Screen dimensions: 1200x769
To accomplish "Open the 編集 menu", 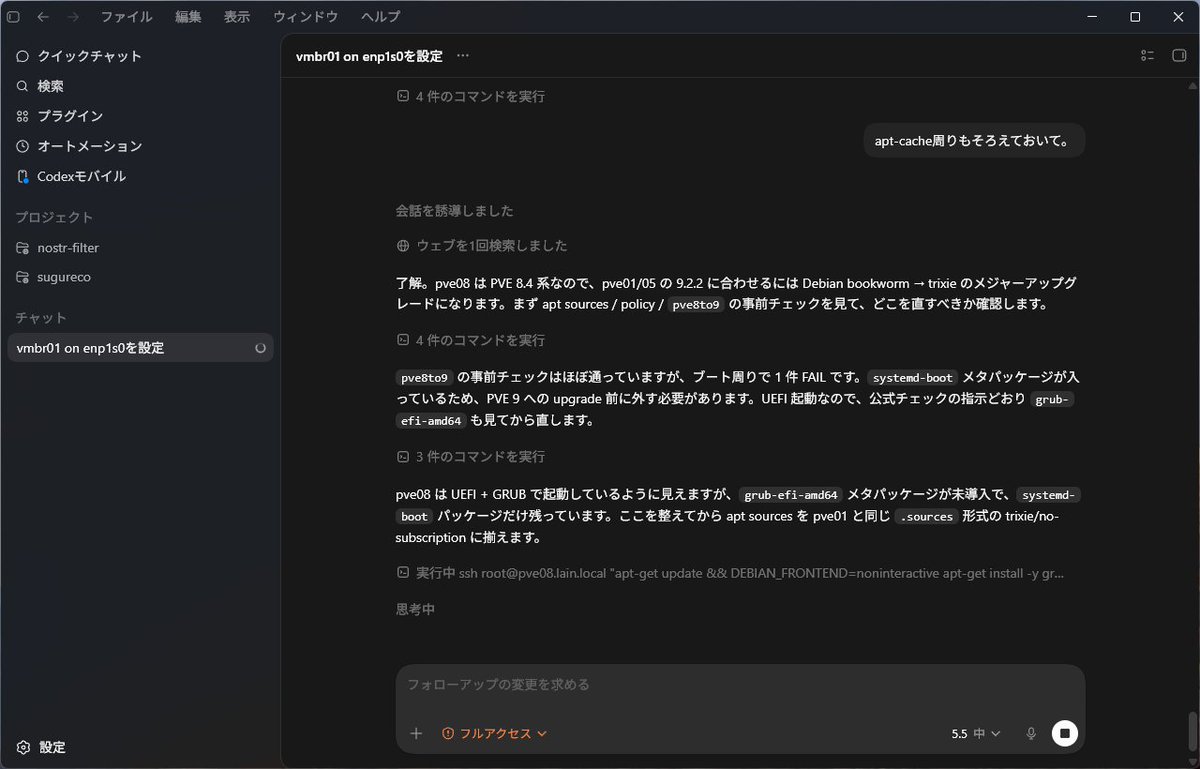I will click(x=188, y=17).
